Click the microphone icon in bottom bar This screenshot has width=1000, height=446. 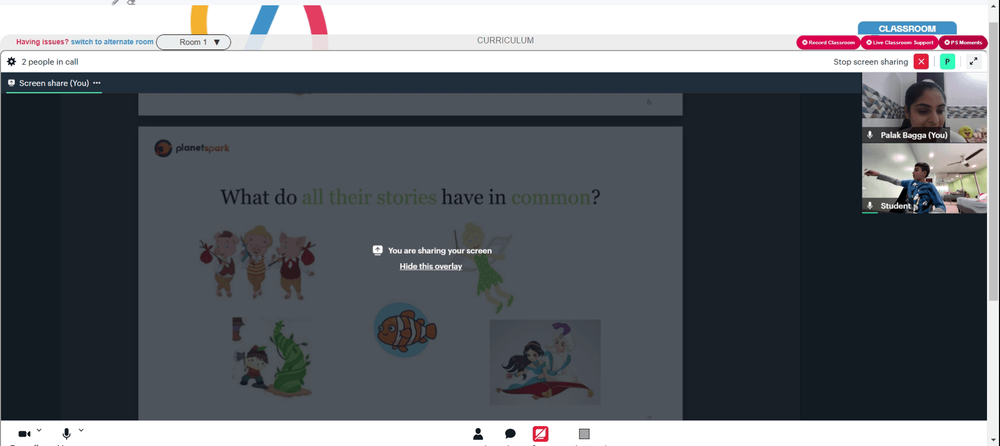coord(66,434)
